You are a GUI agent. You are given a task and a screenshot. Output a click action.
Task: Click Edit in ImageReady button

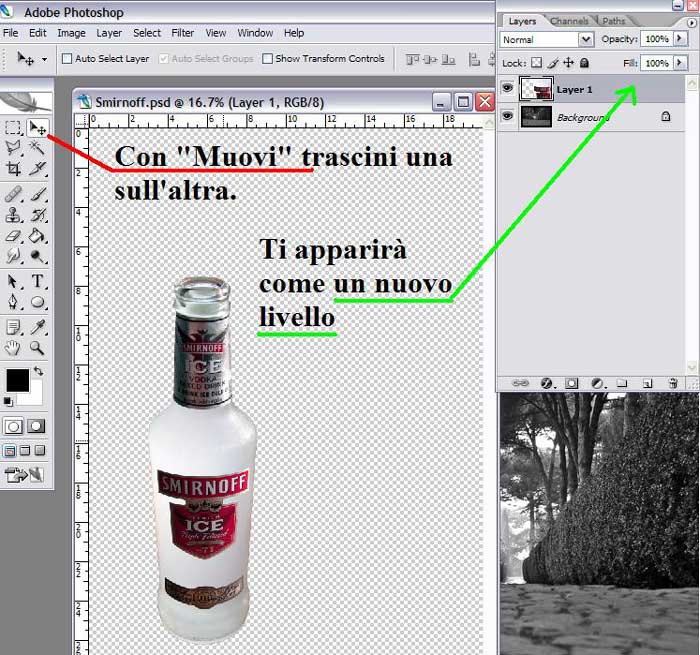click(25, 475)
